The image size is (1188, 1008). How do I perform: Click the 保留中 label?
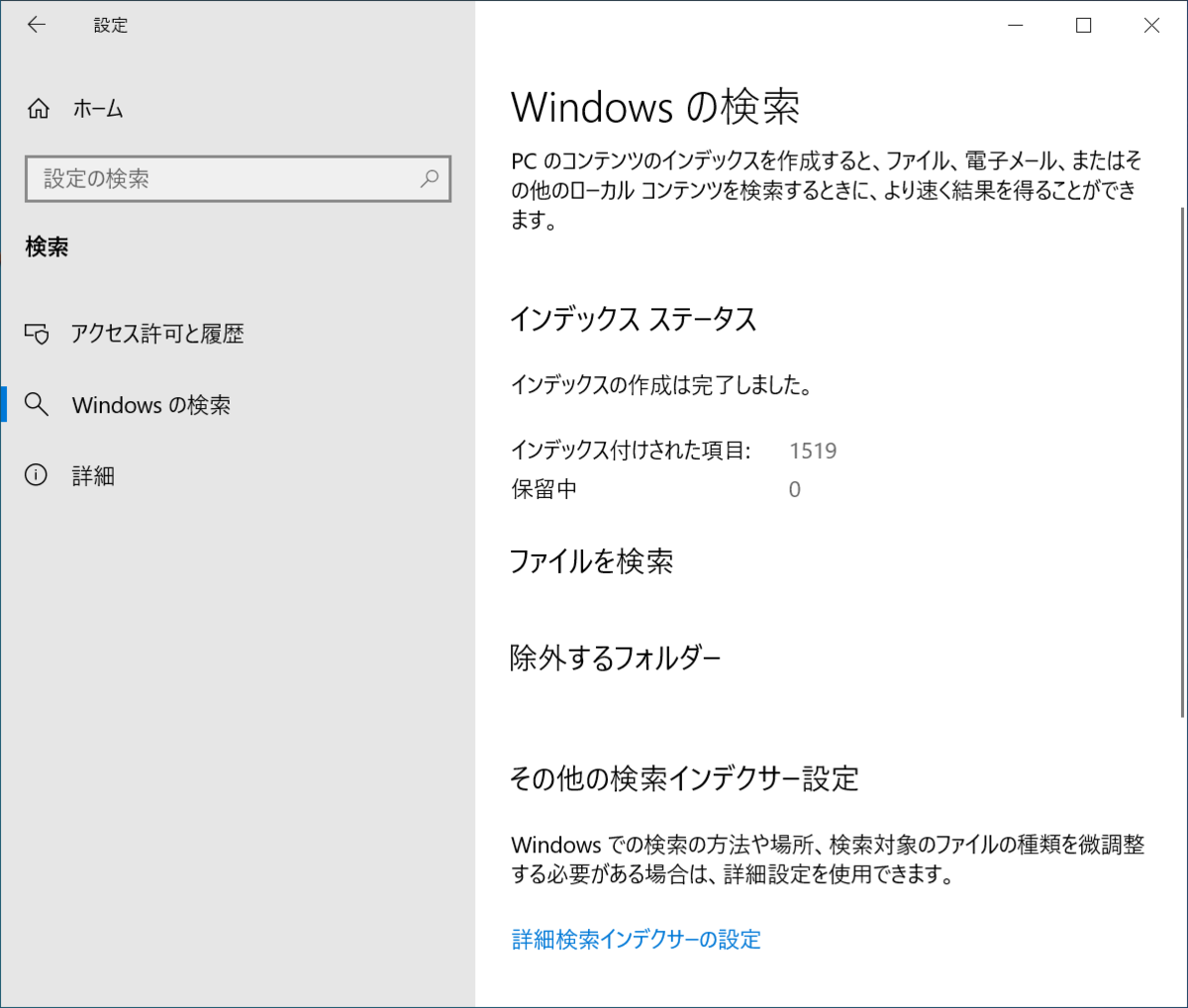click(x=544, y=489)
